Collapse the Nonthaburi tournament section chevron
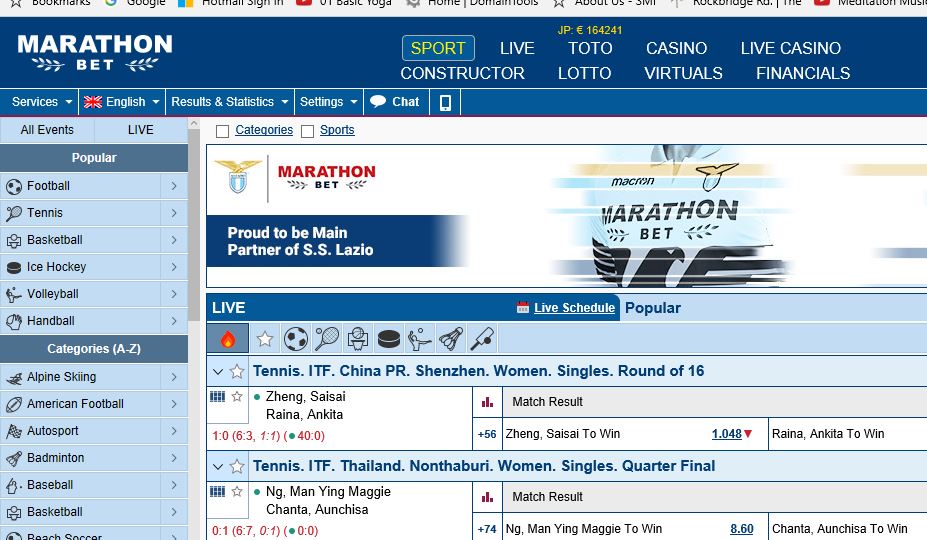Viewport: 927px width, 540px height. pyautogui.click(x=218, y=467)
